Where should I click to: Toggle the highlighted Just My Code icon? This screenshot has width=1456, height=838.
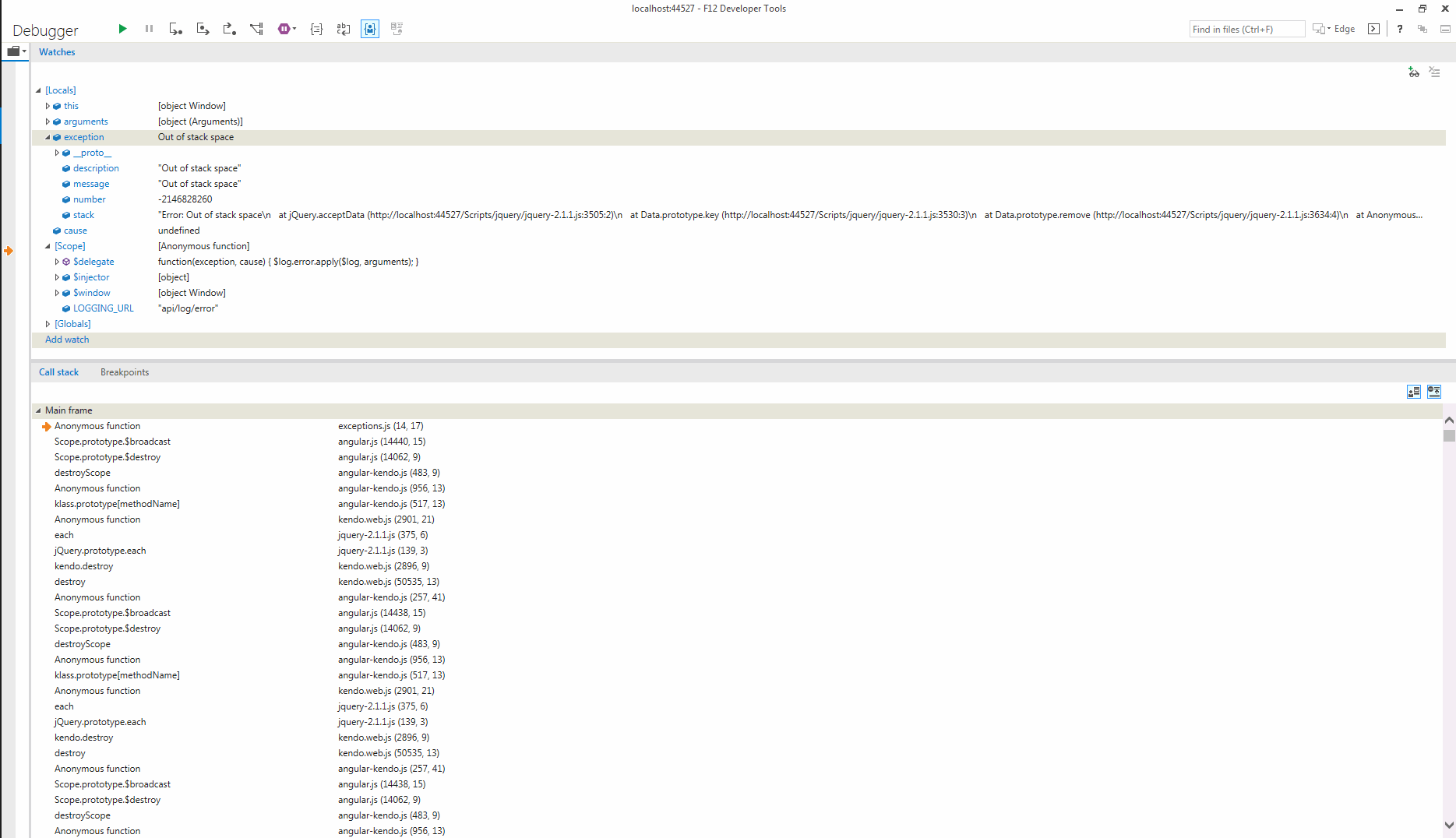pos(370,29)
